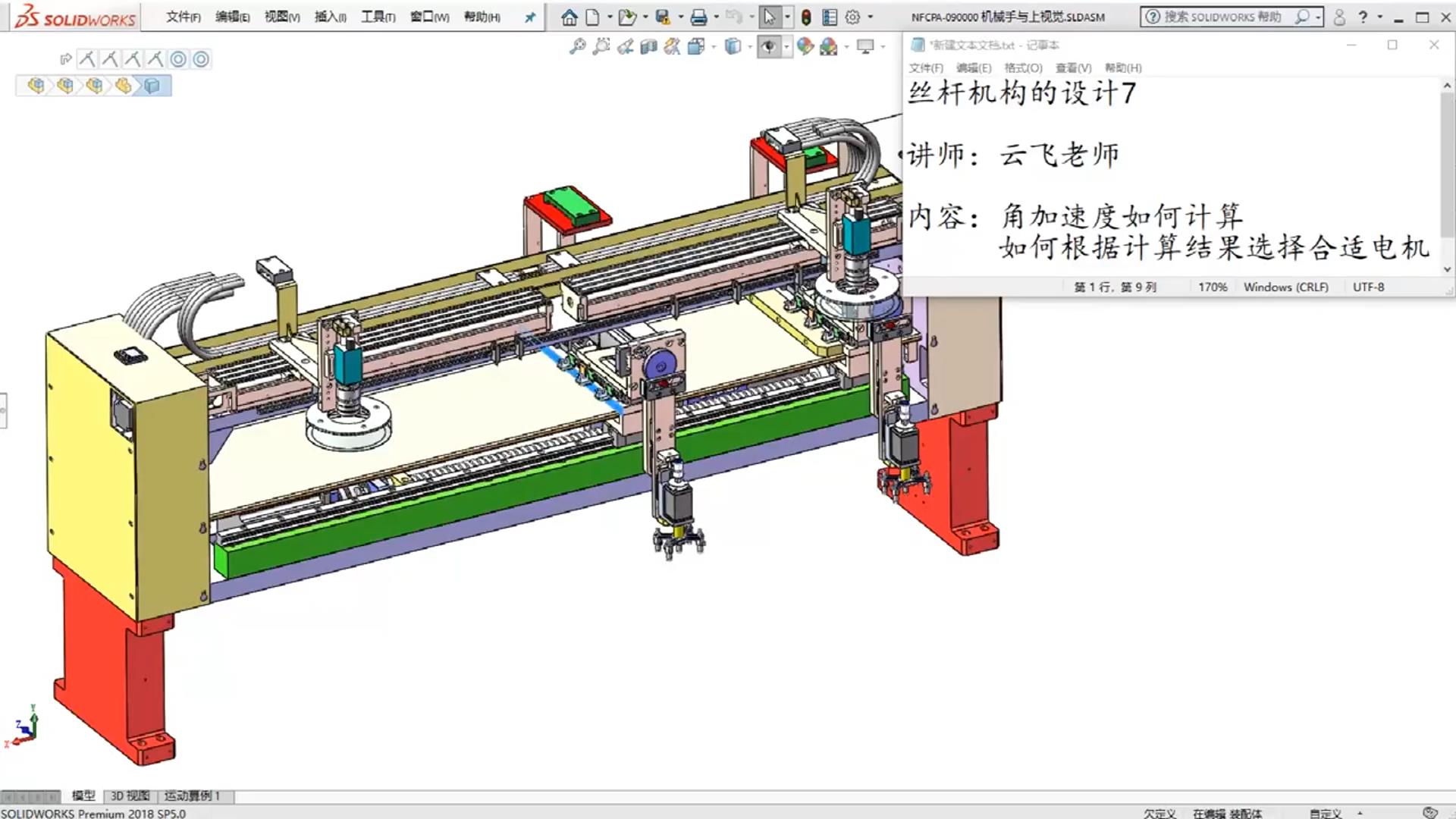Viewport: 1456px width, 819px height.
Task: Open File Properties list icon
Action: coord(830,17)
